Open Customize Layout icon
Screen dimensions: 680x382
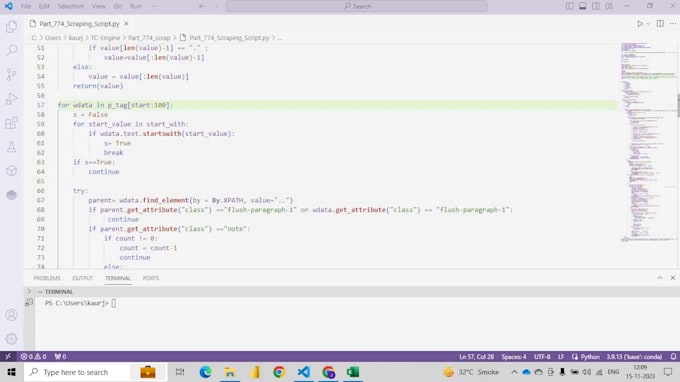coord(609,6)
